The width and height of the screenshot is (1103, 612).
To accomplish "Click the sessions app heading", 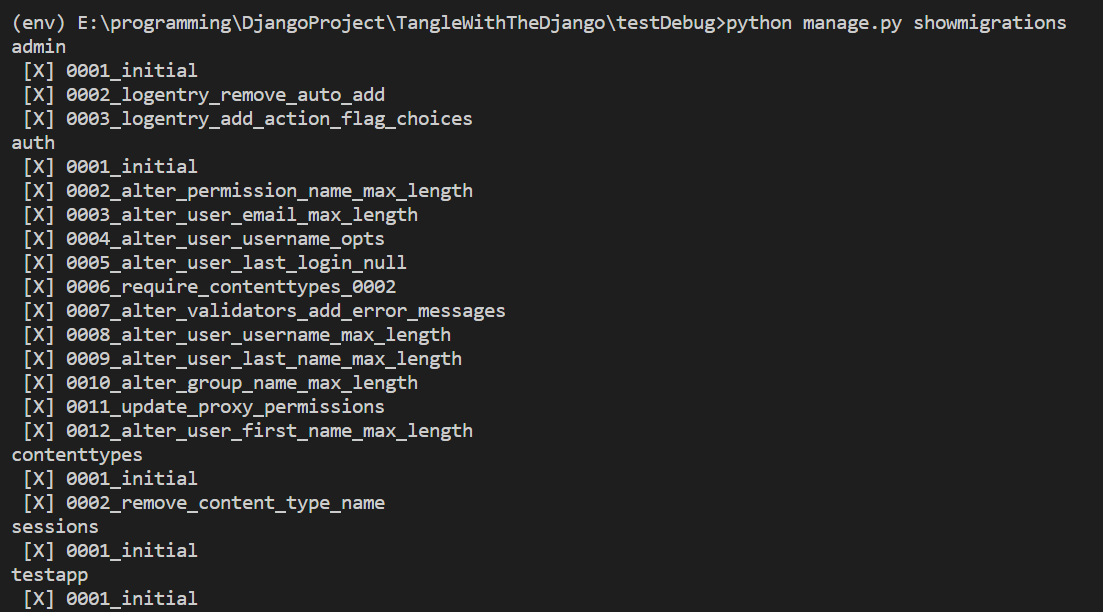I will (x=55, y=527).
